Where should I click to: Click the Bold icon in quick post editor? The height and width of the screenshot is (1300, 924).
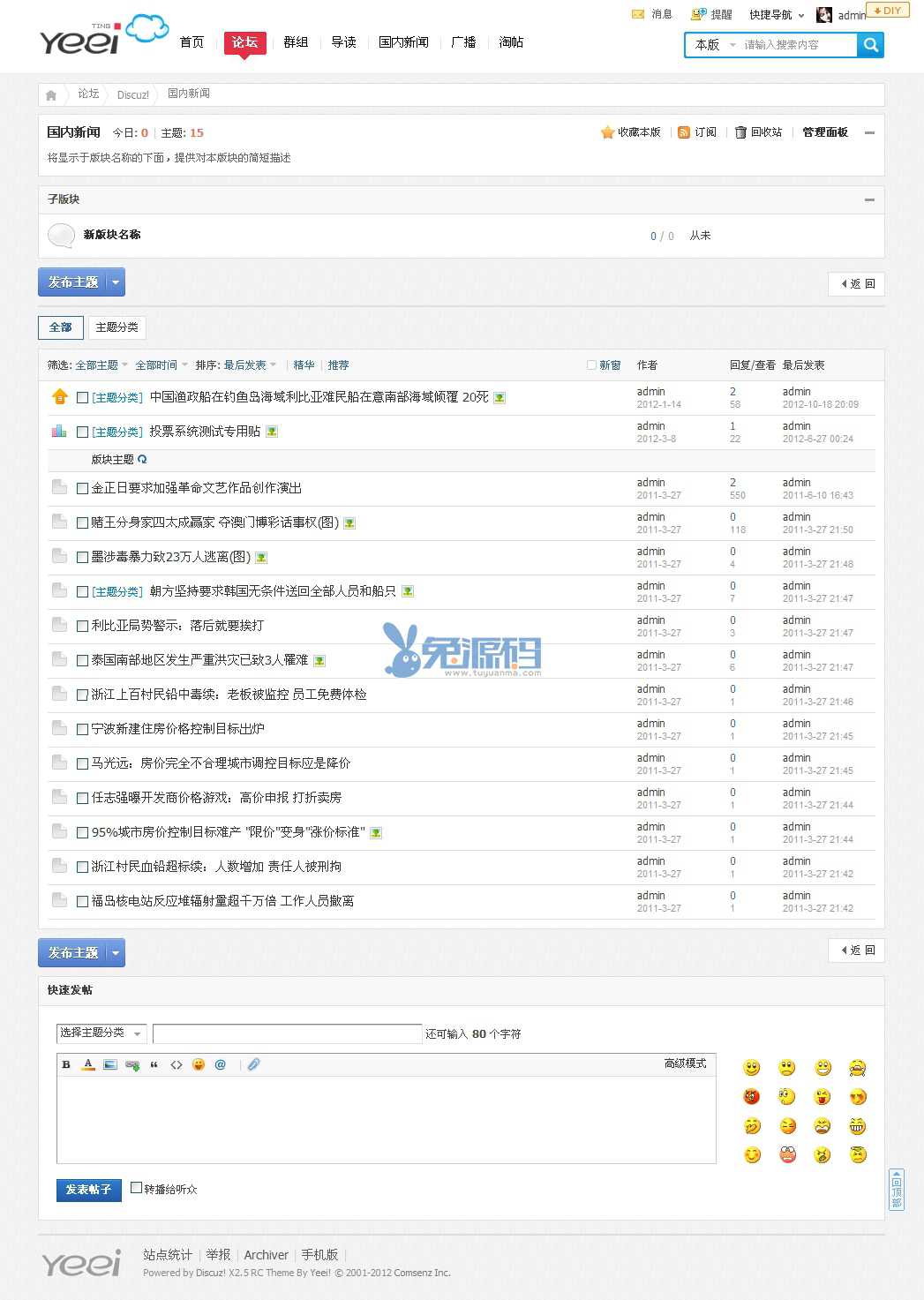[x=66, y=1064]
